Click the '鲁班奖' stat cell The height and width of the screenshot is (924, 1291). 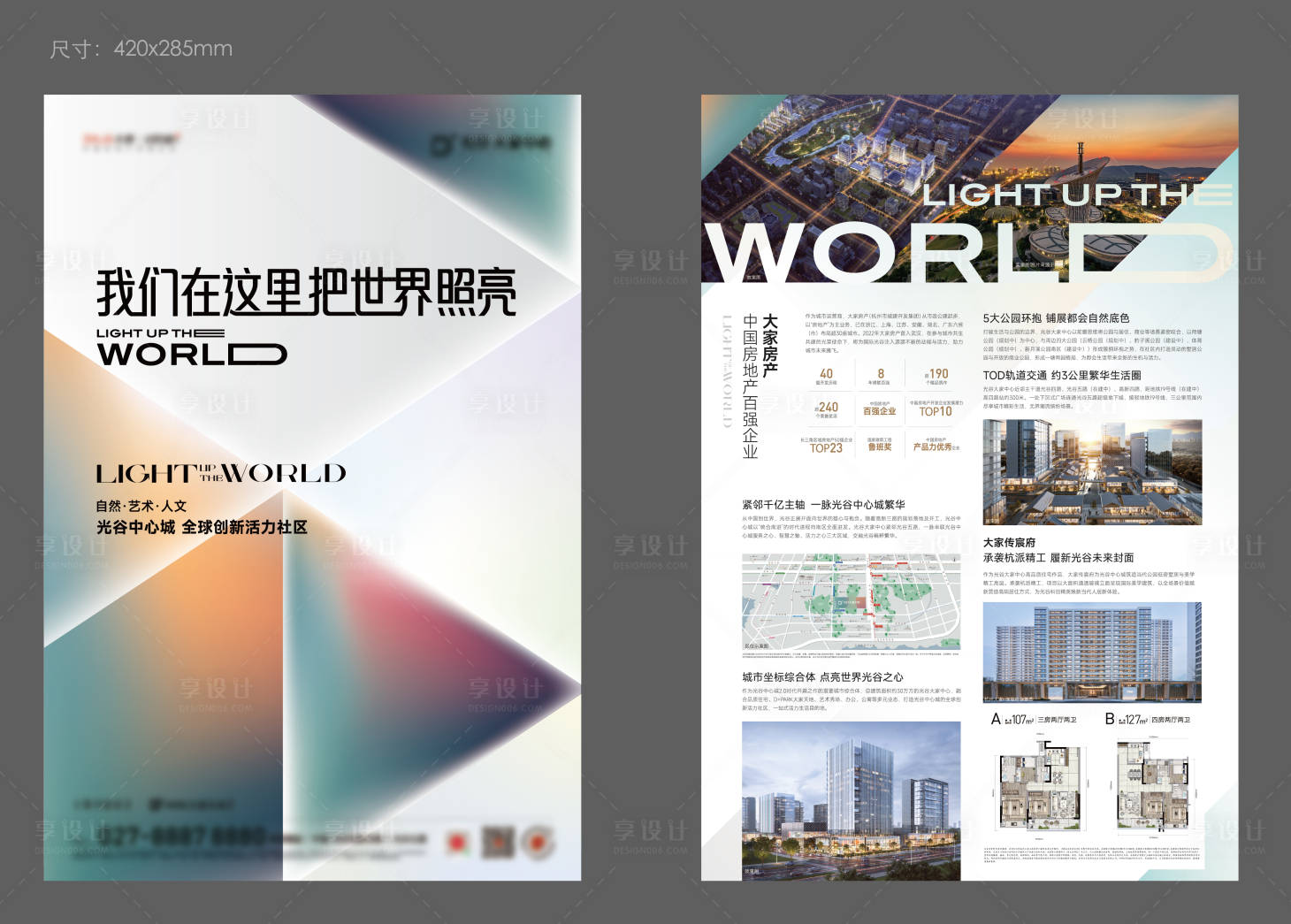tap(880, 445)
